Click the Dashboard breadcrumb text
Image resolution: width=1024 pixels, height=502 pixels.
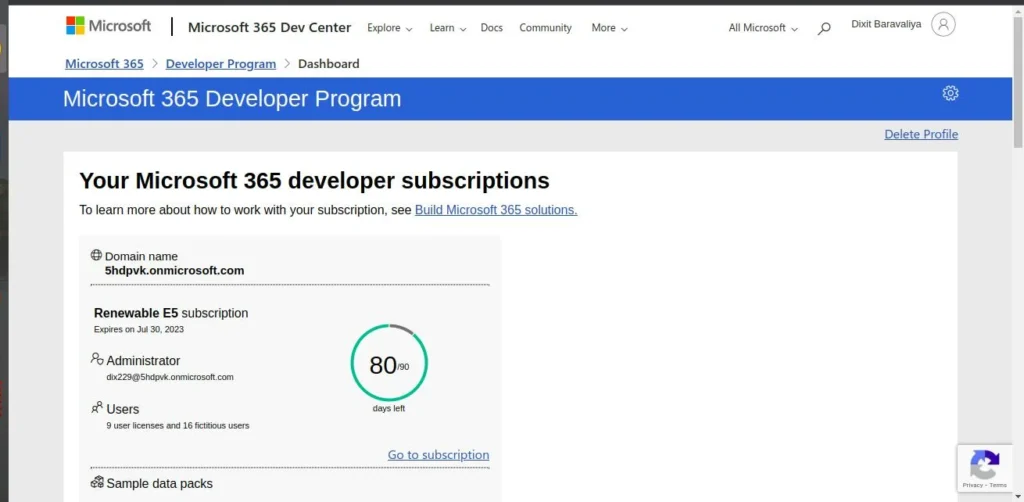[x=328, y=64]
